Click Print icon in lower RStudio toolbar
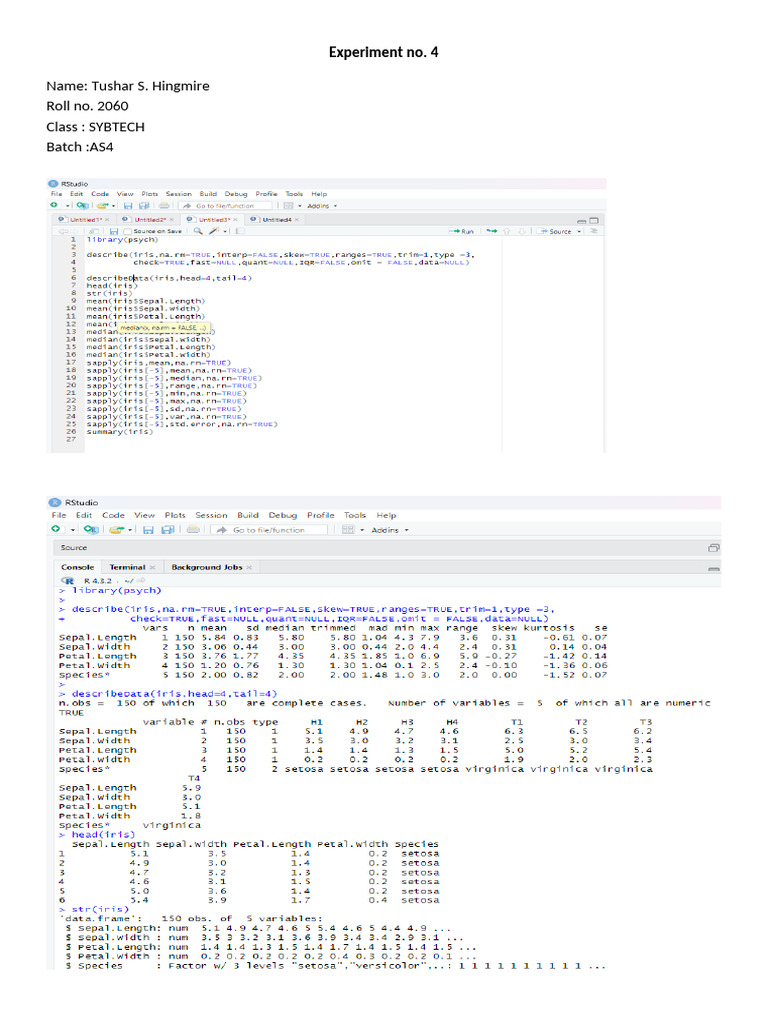 coord(193,529)
